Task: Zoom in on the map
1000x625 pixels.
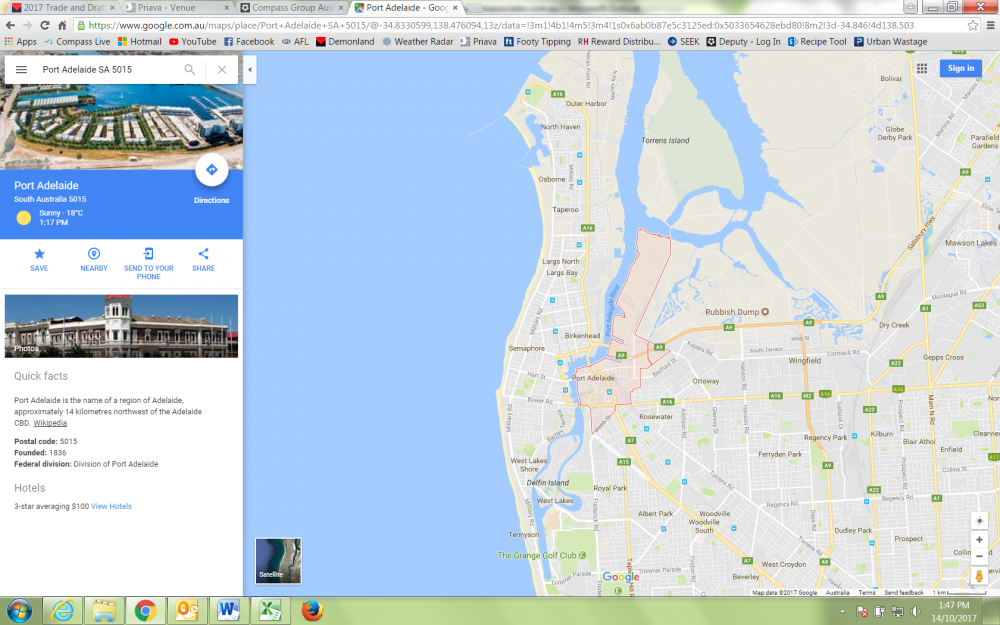Action: [979, 540]
